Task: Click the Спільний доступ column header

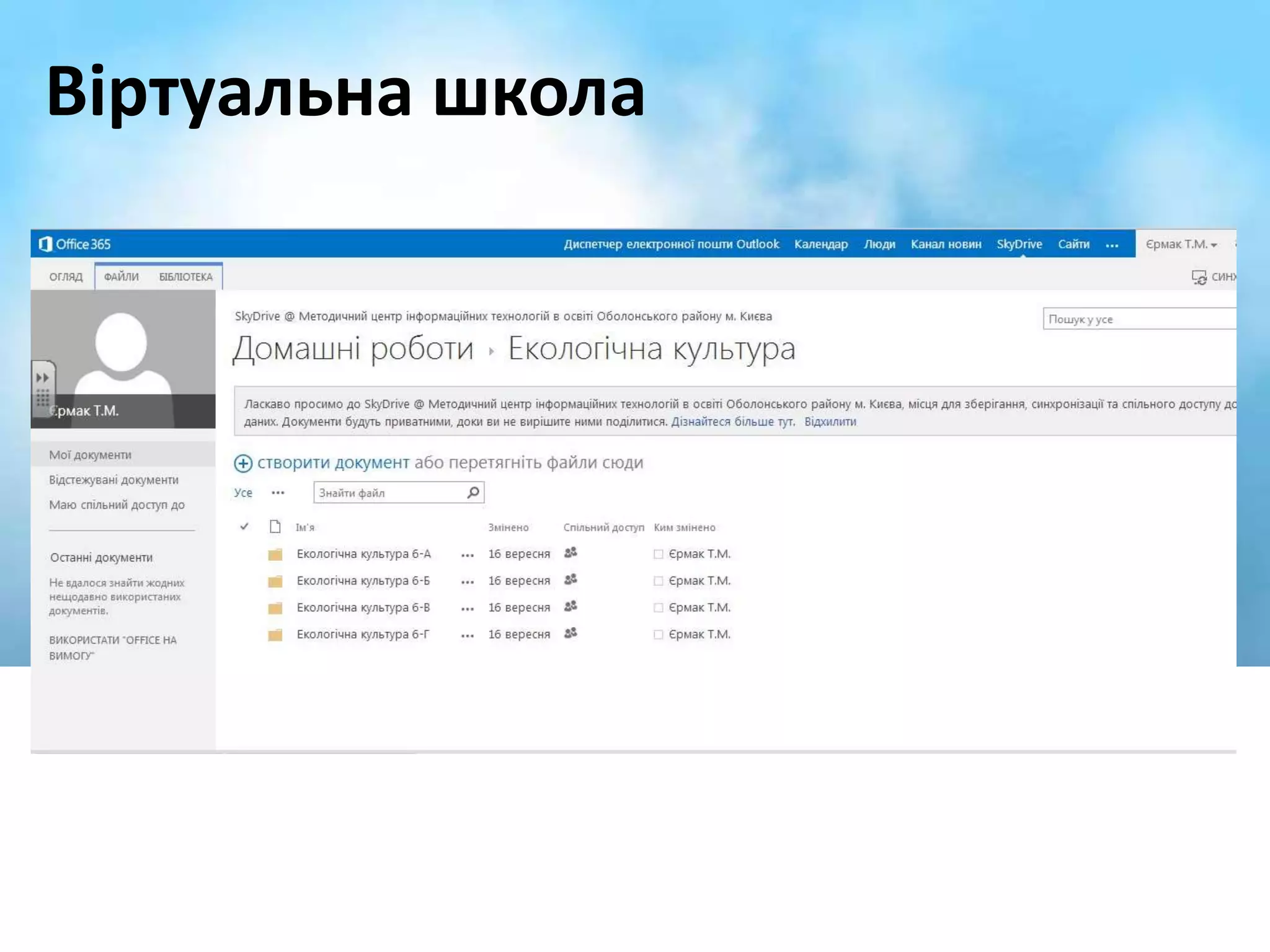Action: (x=603, y=527)
